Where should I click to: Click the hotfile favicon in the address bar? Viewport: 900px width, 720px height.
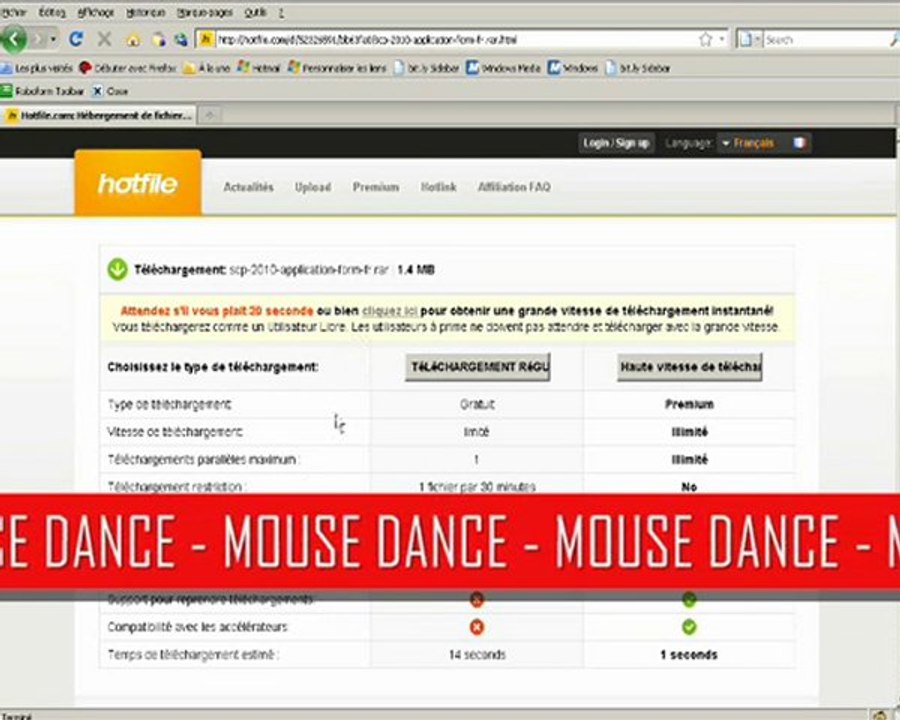point(207,40)
